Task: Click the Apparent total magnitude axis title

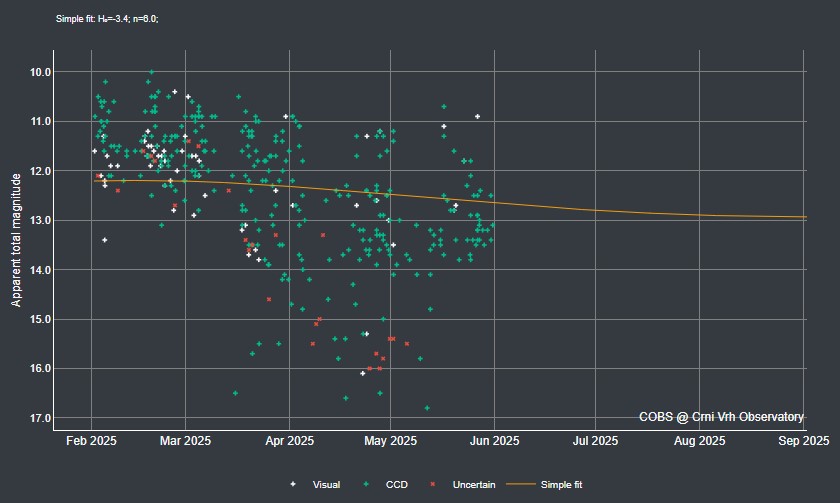Action: [x=16, y=240]
